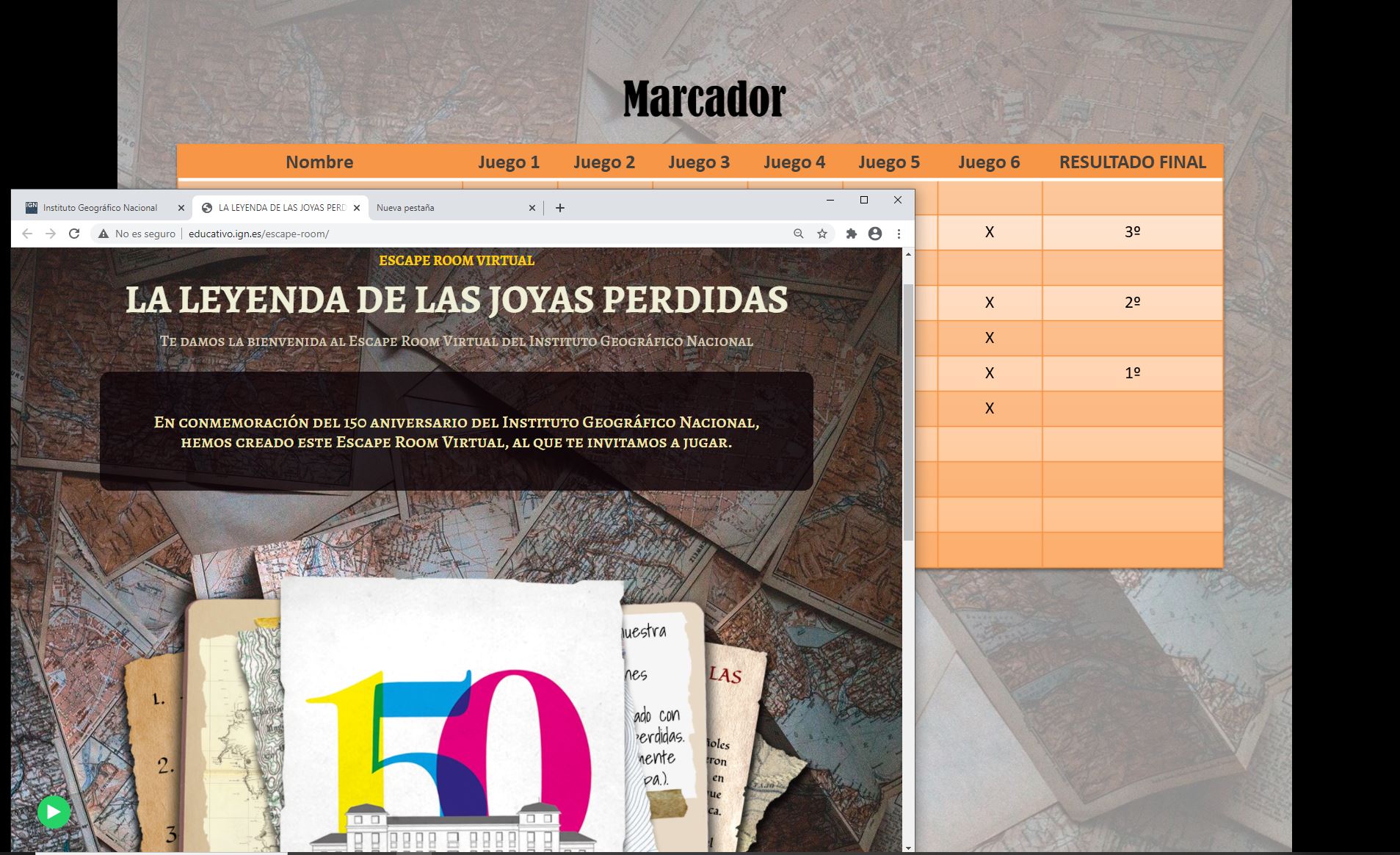Open the Extensions puzzle icon
Screen dimensions: 1400x855
[x=852, y=234]
